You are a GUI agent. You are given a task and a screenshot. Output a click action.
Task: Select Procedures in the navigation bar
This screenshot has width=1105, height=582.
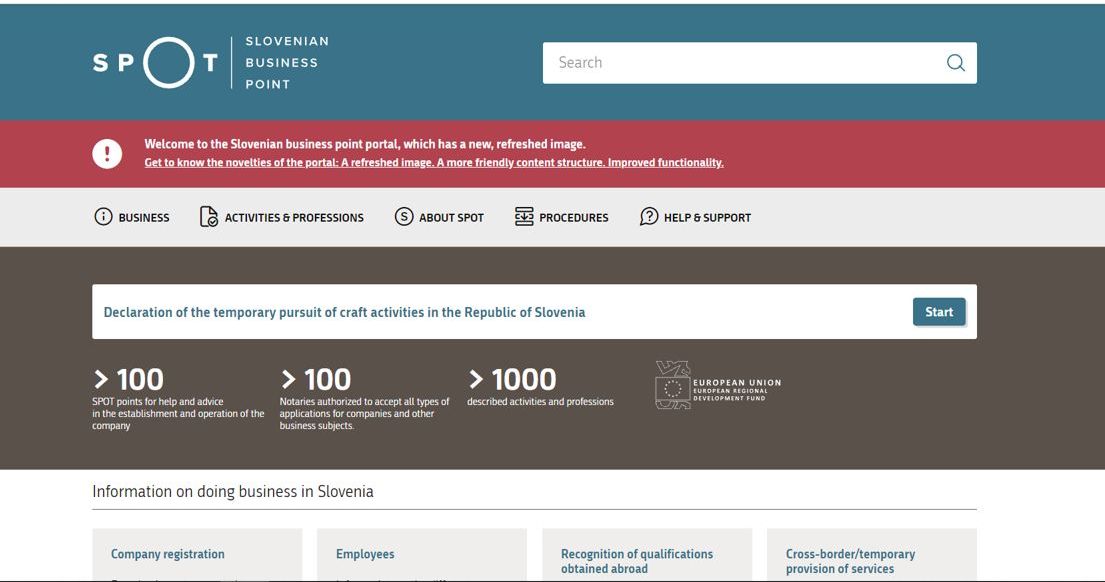tap(574, 218)
